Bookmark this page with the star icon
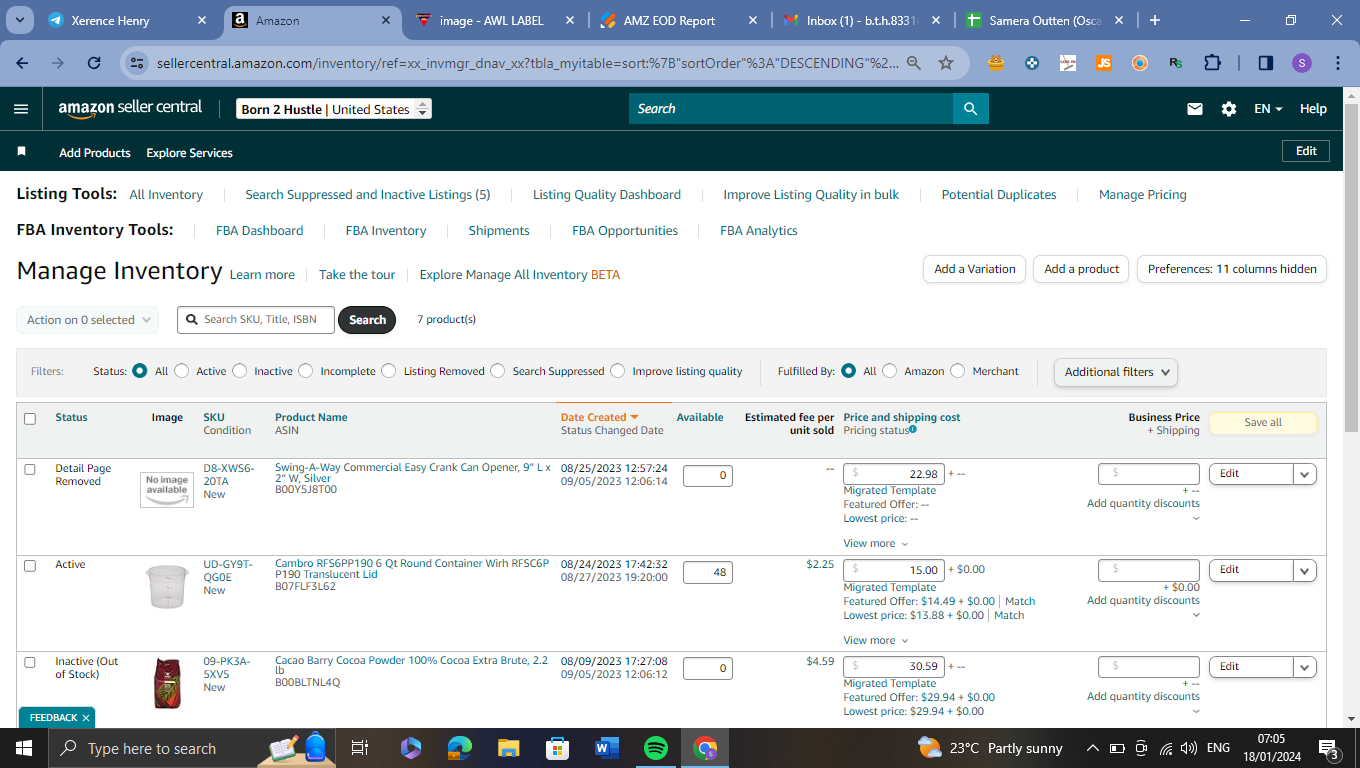The width and height of the screenshot is (1360, 768). (946, 63)
